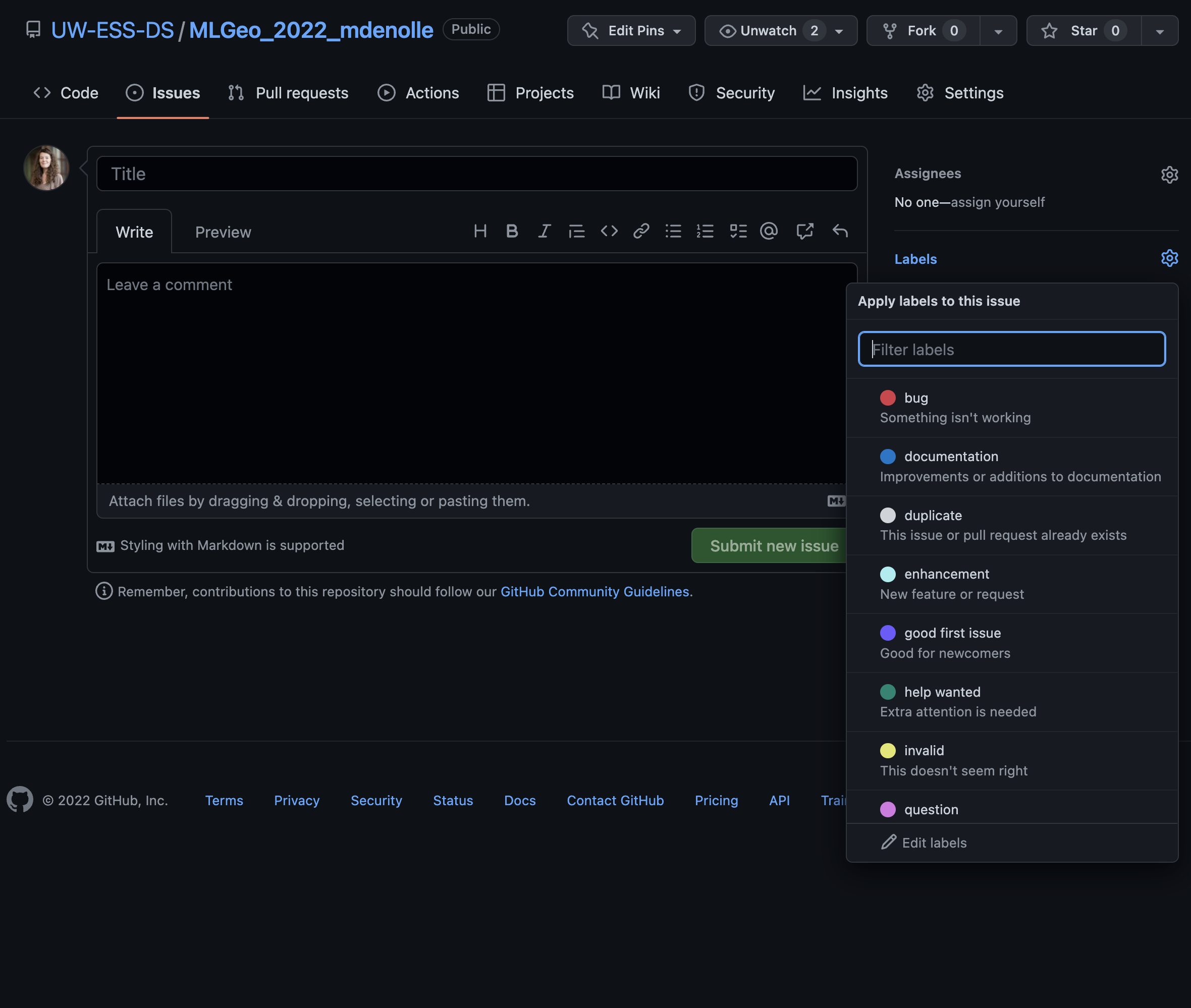Screen dimensions: 1191x1008
Task: Toggle the bug label
Action: coord(1011,408)
